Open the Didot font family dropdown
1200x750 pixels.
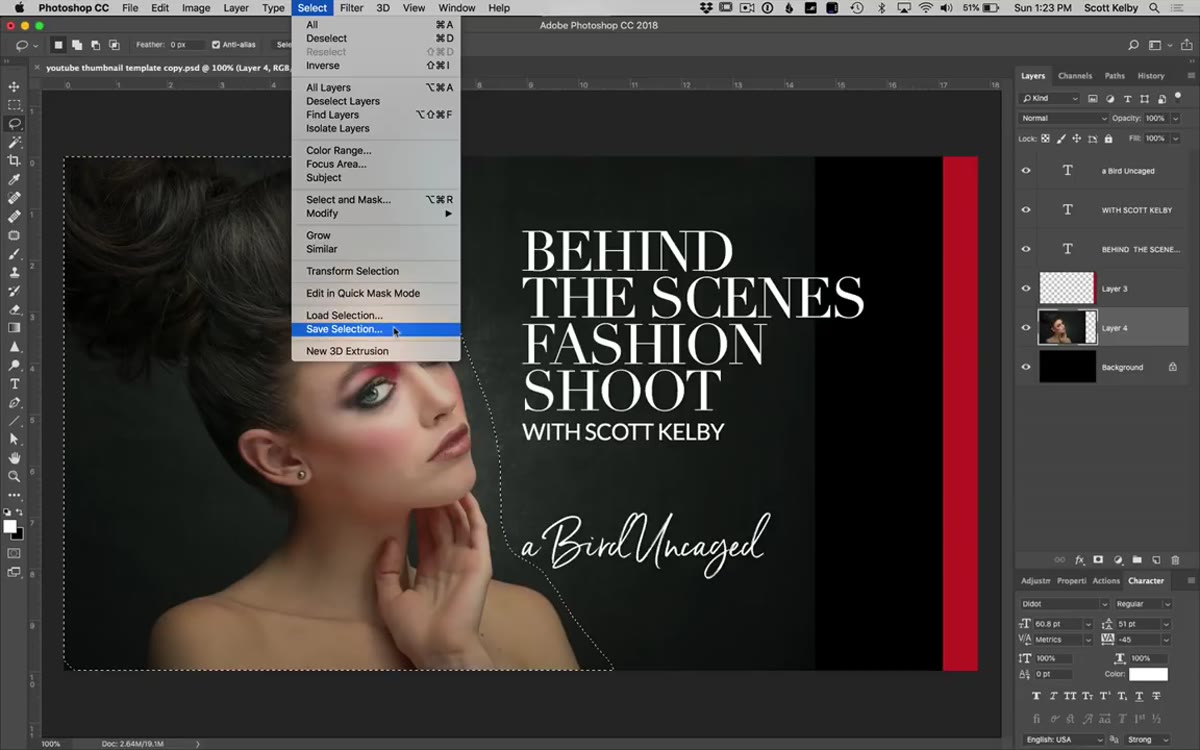(x=1064, y=604)
